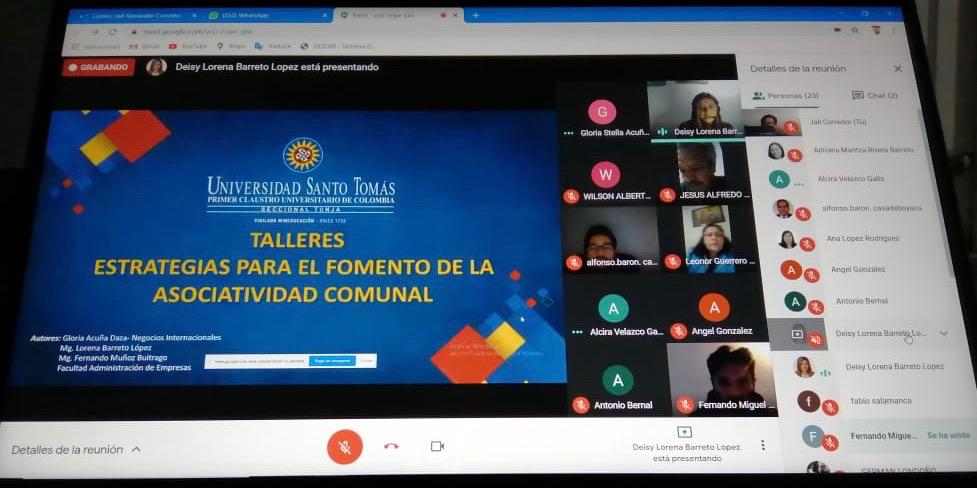Viewport: 977px width, 488px height.
Task: Click 'Jari Corredor (Tú)' in the people list
Action: (837, 122)
